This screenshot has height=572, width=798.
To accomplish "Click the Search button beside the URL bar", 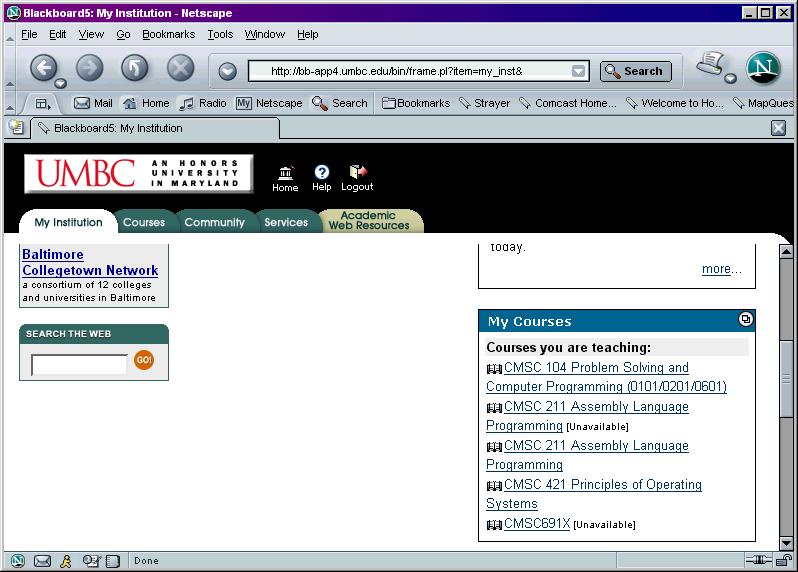I will [636, 71].
